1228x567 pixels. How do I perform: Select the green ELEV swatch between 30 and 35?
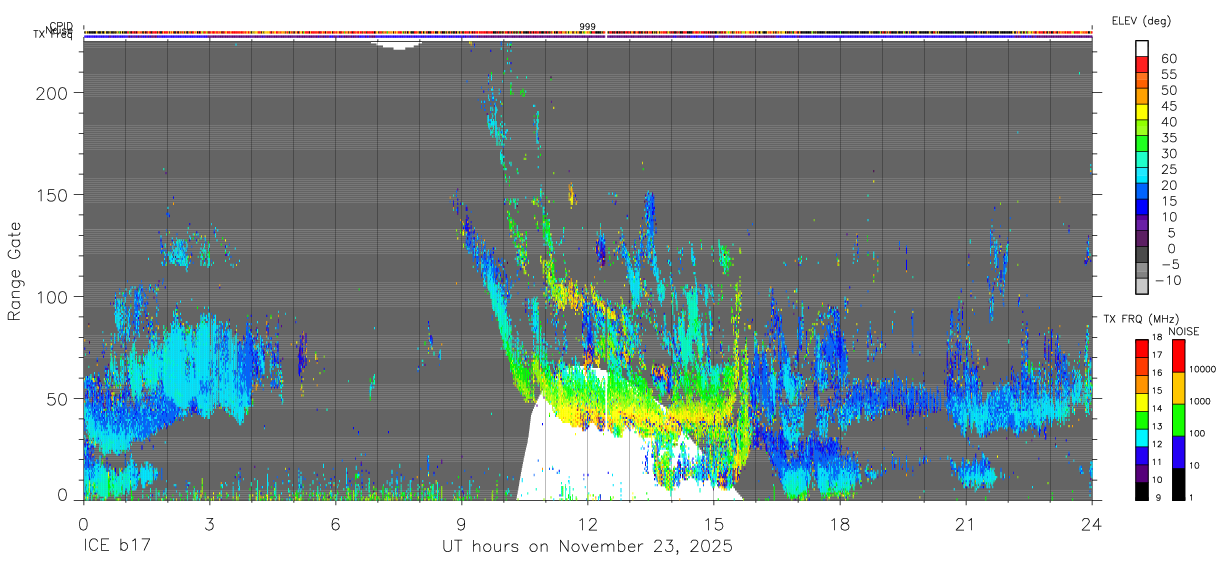[1142, 144]
